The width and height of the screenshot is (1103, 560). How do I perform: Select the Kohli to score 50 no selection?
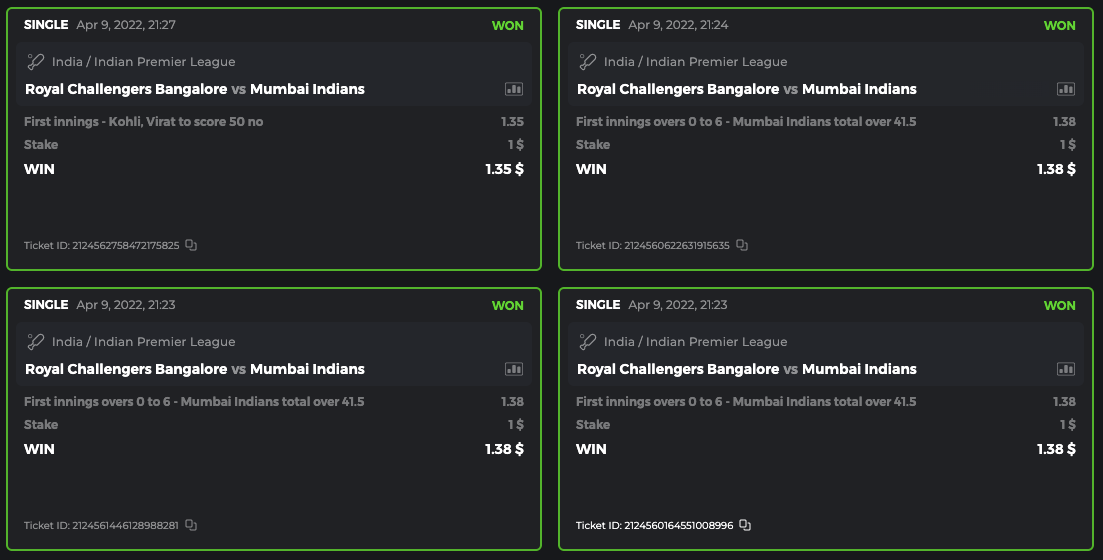(x=144, y=122)
